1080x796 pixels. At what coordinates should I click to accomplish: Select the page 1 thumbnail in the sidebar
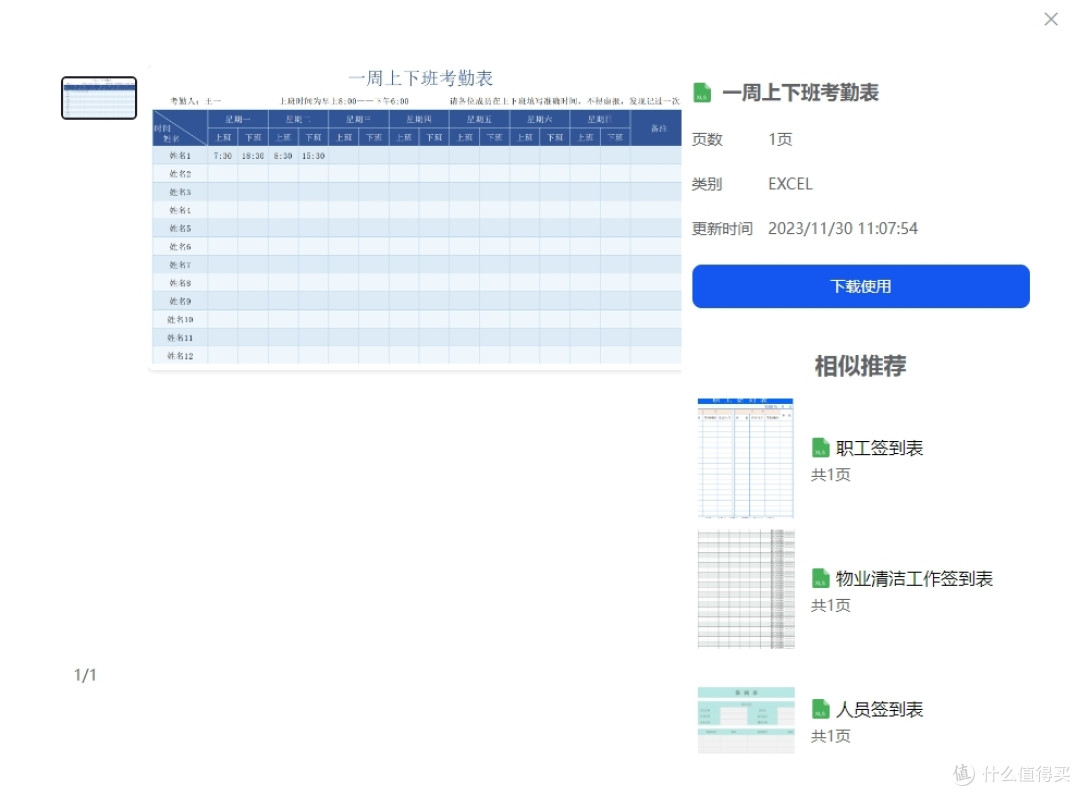coord(99,98)
